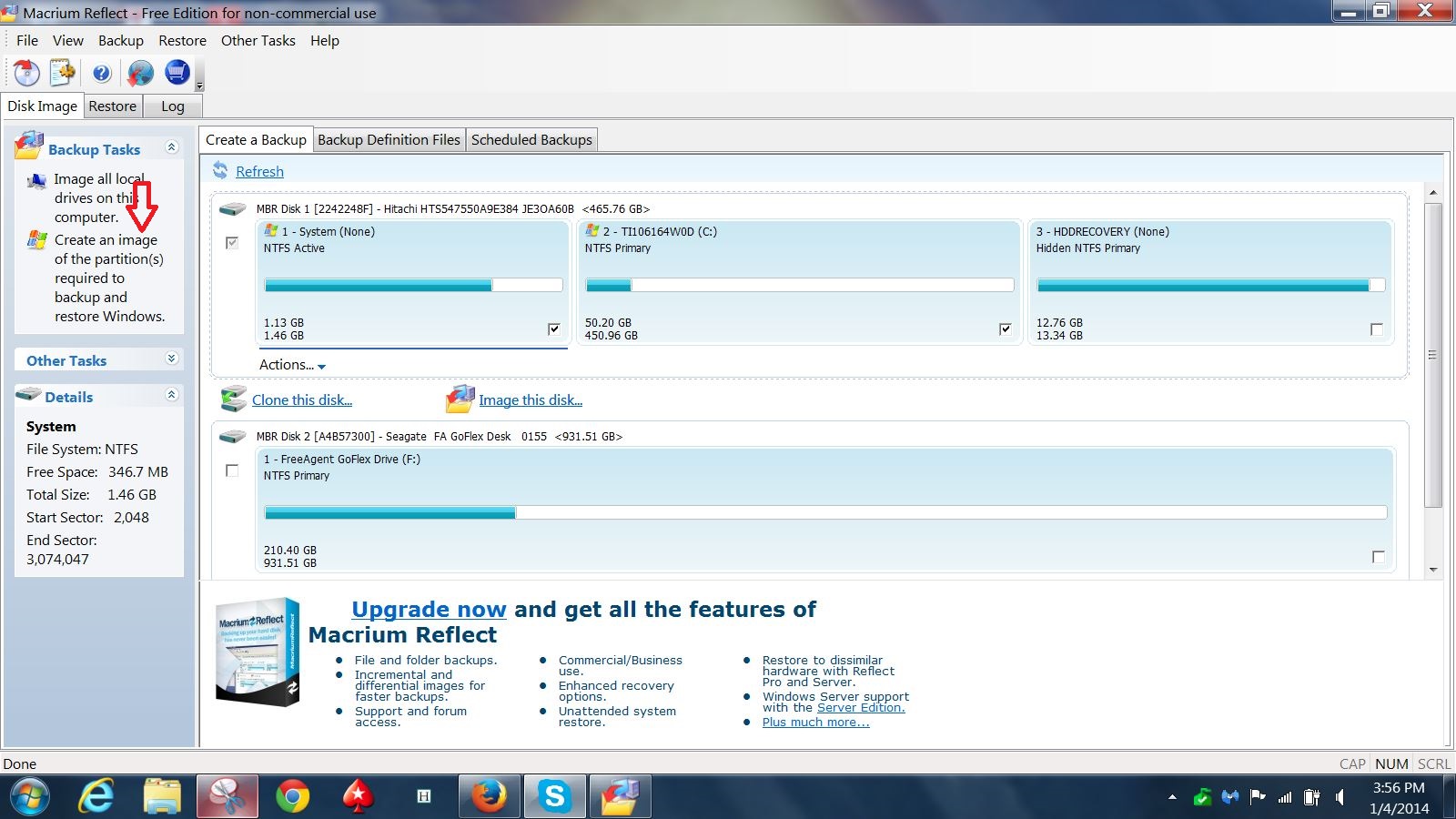The width and height of the screenshot is (1456, 819).
Task: Open the Backup menu
Action: point(121,41)
